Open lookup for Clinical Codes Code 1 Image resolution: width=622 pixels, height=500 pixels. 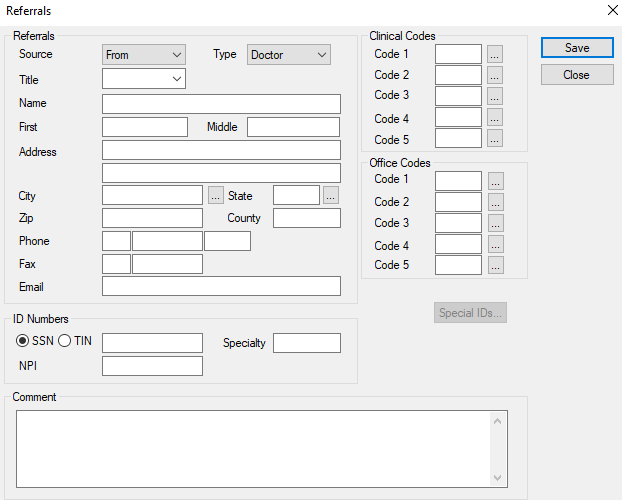(x=495, y=54)
